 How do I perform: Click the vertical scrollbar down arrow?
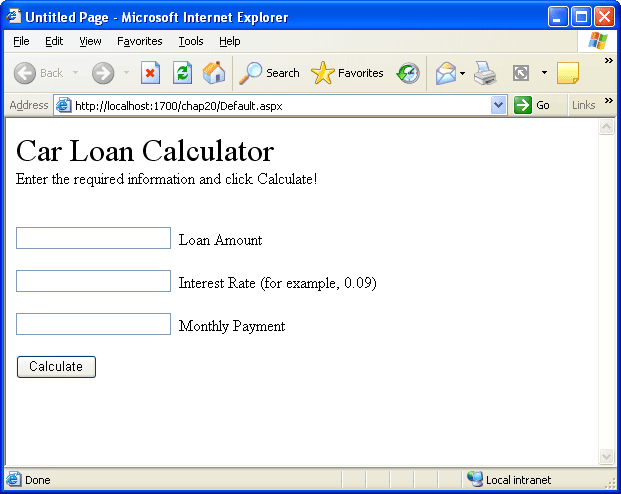pos(606,456)
